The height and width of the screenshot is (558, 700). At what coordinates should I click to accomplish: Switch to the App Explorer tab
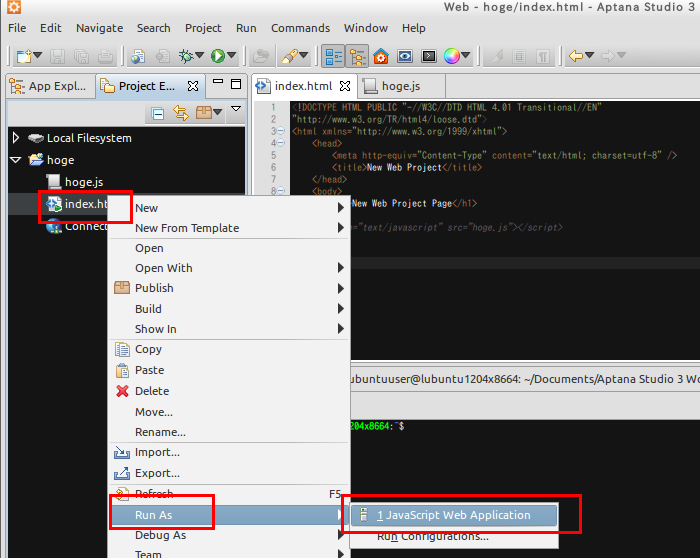[51, 86]
